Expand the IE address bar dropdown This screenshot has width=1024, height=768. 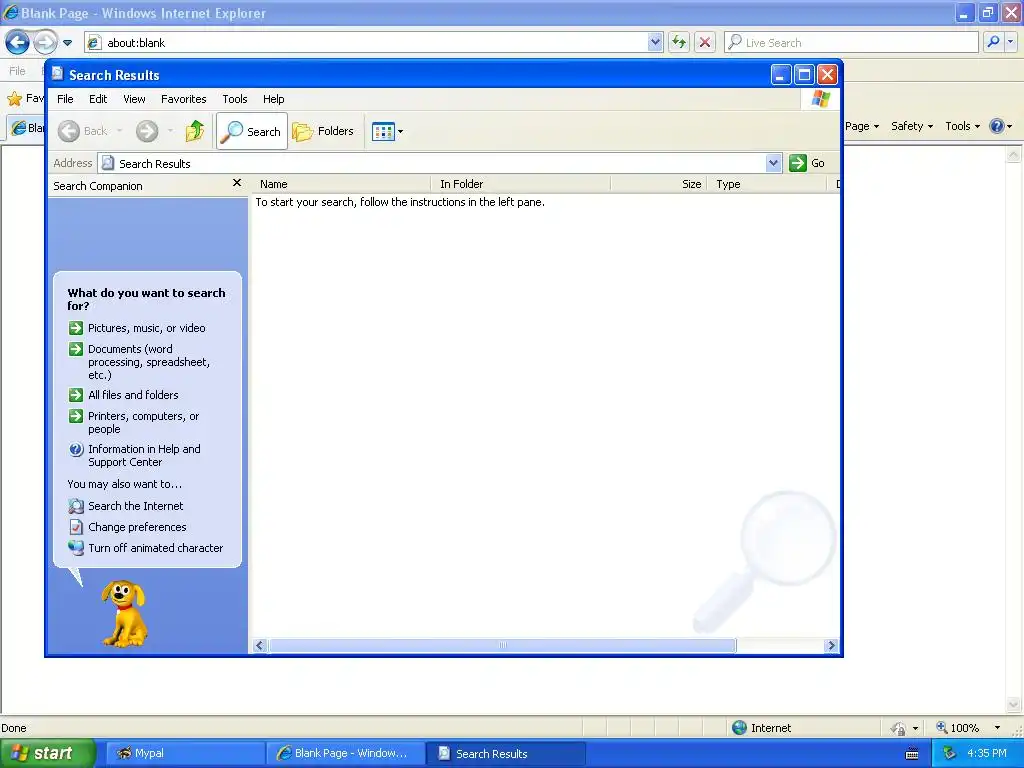[655, 42]
